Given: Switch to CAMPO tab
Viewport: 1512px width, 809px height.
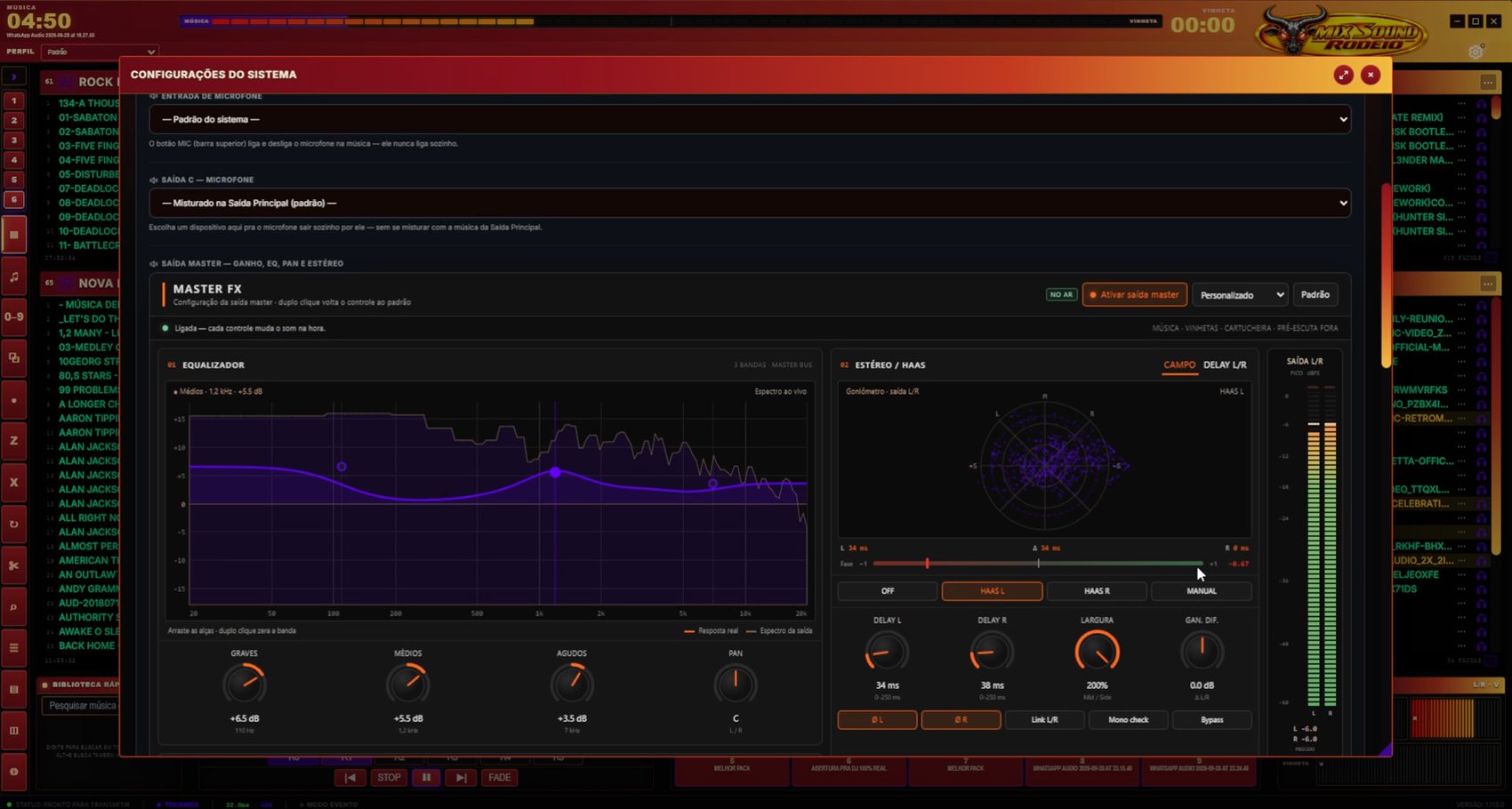Looking at the screenshot, I should coord(1179,365).
